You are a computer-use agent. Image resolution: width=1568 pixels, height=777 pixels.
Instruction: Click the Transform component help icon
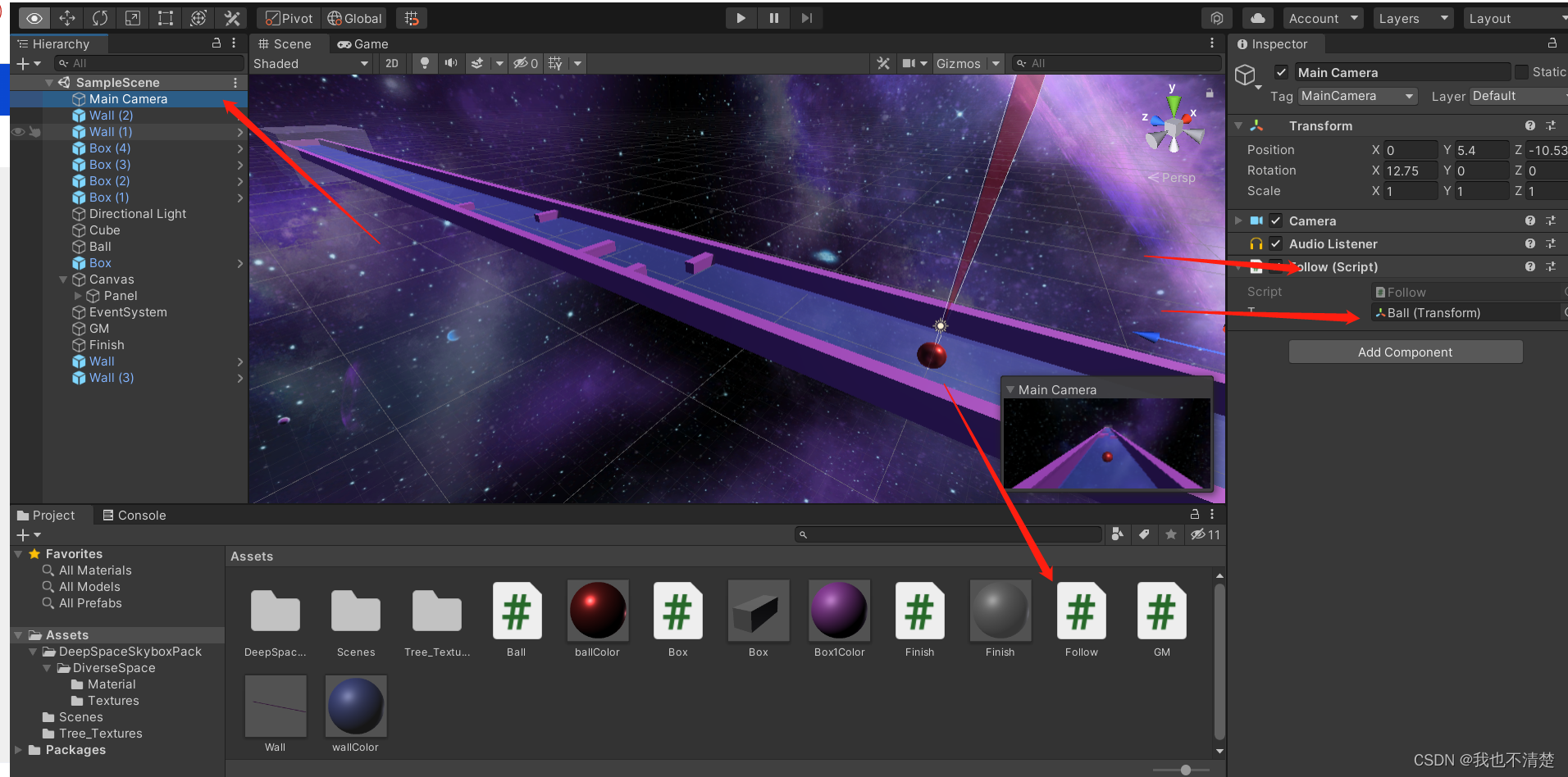pyautogui.click(x=1529, y=125)
